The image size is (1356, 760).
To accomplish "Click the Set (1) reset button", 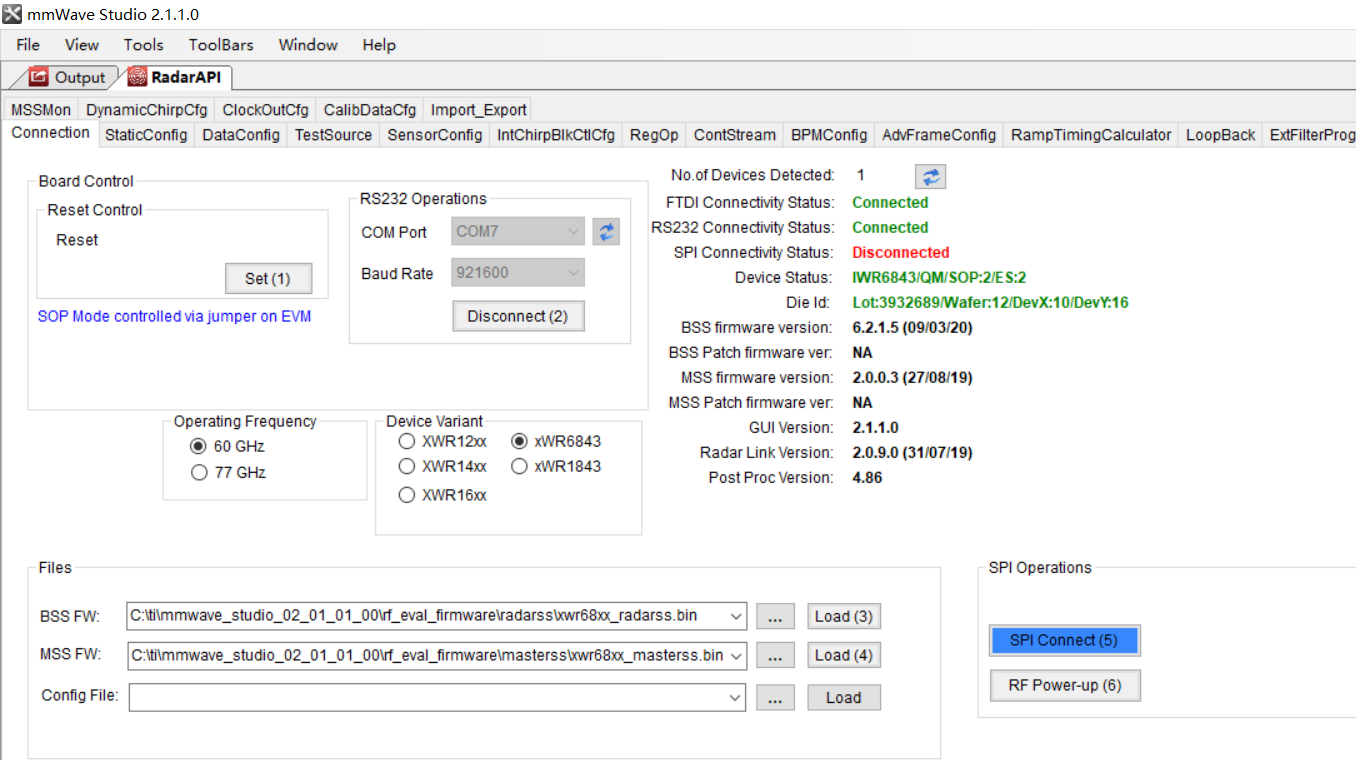I will coord(268,278).
